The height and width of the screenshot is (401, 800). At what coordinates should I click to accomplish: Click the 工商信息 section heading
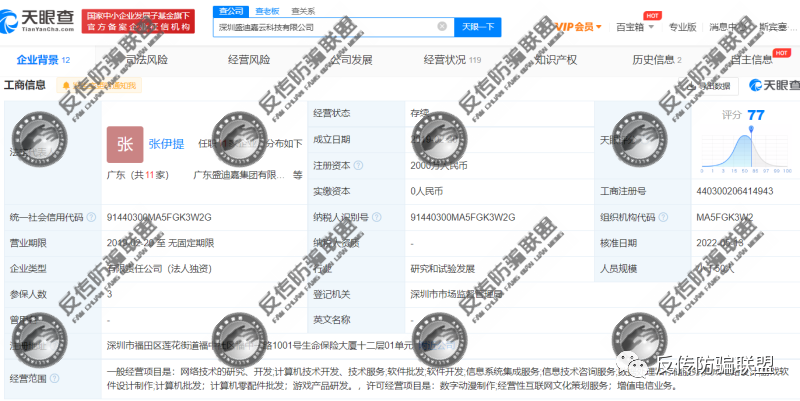tap(24, 85)
